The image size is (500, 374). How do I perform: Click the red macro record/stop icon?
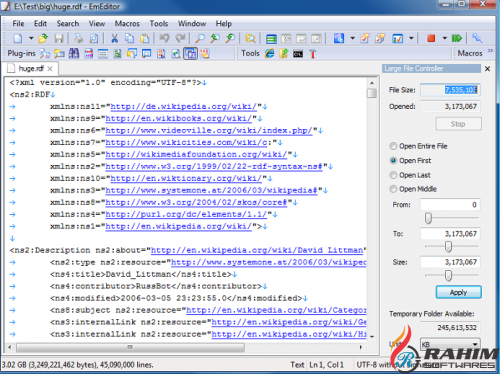pyautogui.click(x=431, y=38)
